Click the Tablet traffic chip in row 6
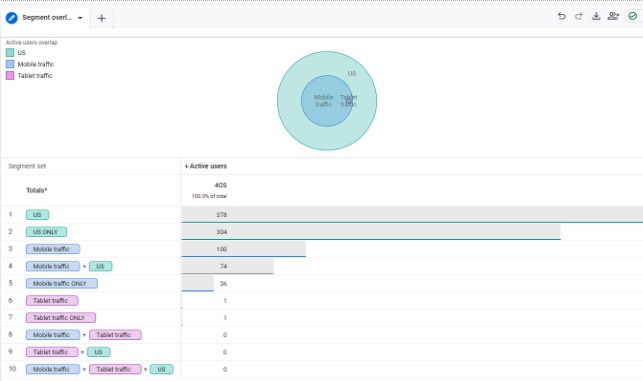The width and height of the screenshot is (643, 381). point(52,301)
